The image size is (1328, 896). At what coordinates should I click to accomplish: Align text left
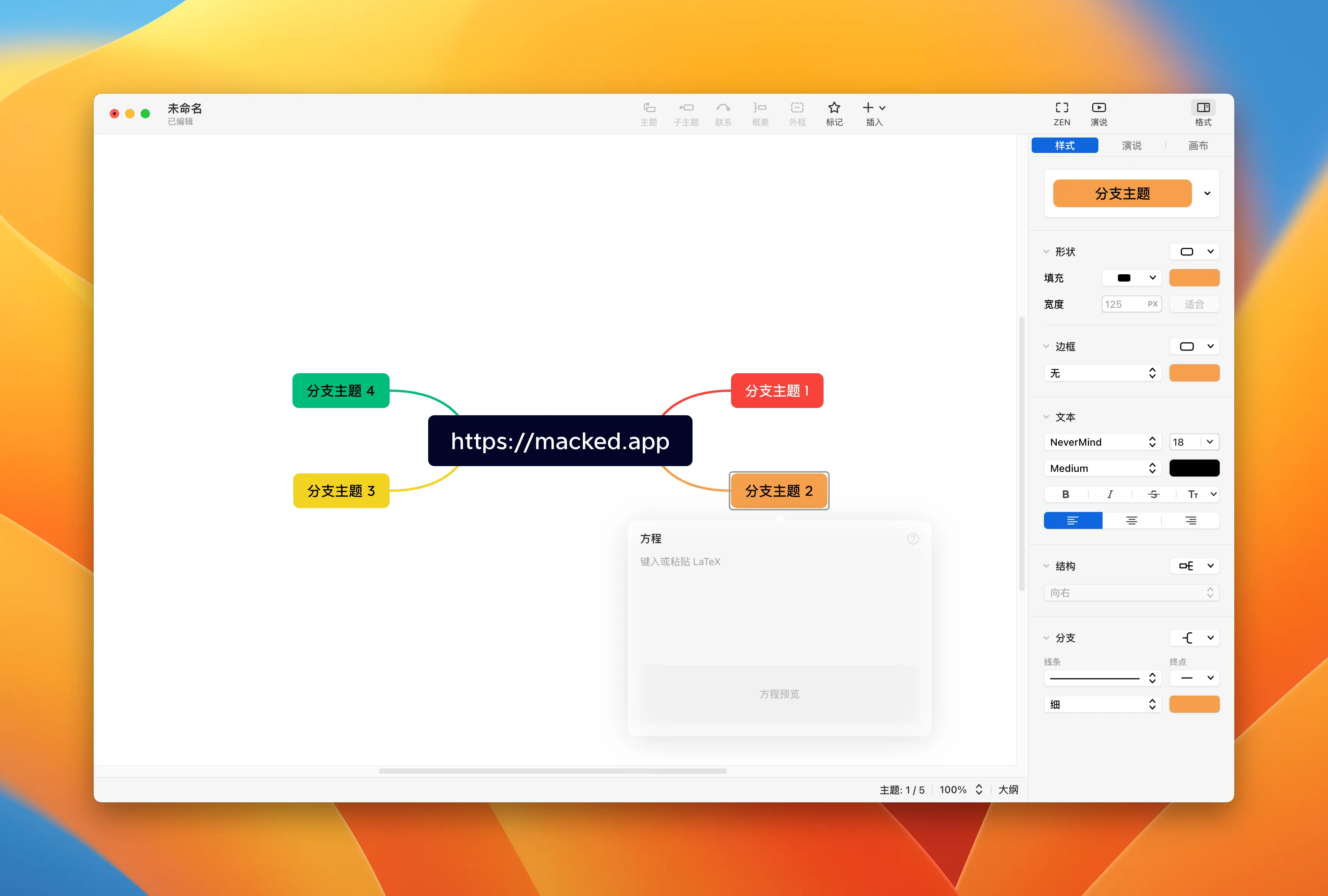pyautogui.click(x=1072, y=520)
